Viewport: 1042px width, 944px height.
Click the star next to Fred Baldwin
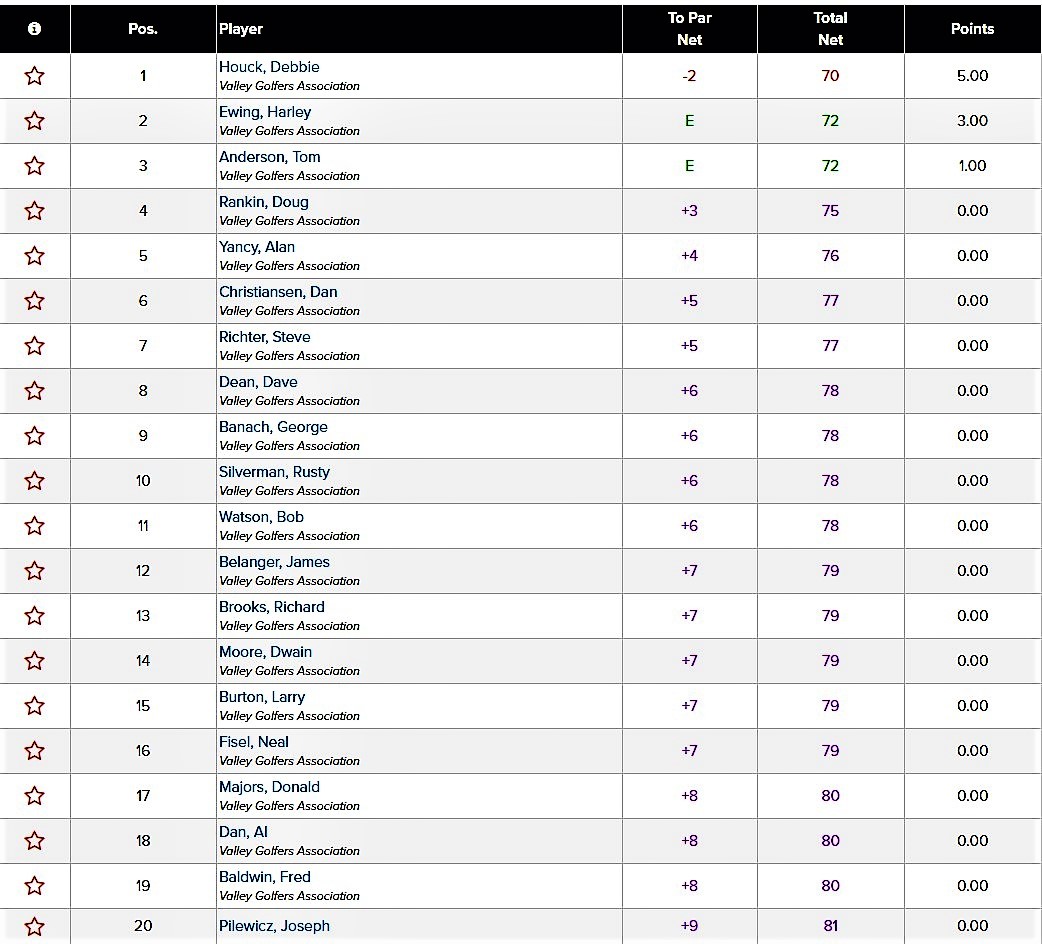click(35, 886)
